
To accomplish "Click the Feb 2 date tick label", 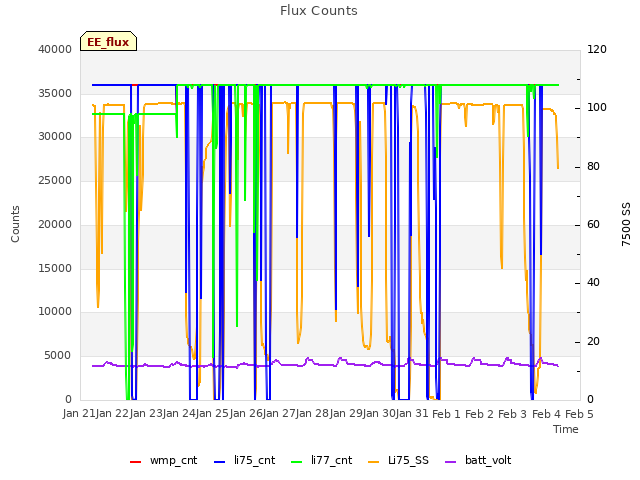I will point(480,414).
